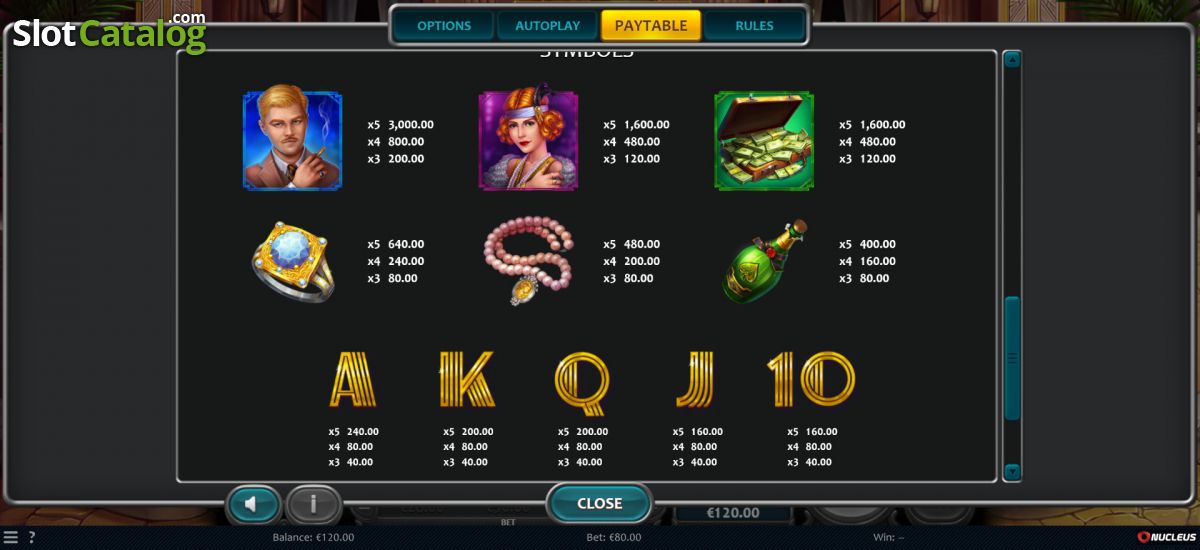1200x550 pixels.
Task: Open help via the question mark icon
Action: (x=31, y=537)
